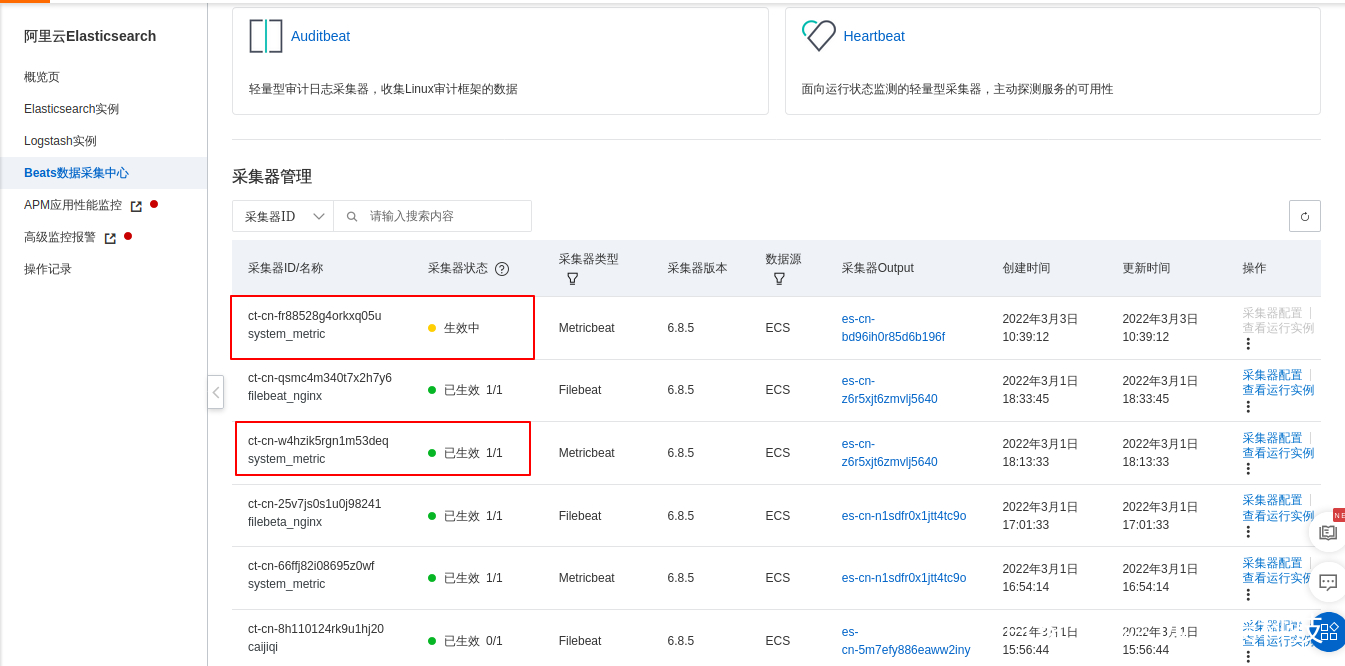Image resolution: width=1345 pixels, height=666 pixels.
Task: Go to 概览页 in sidebar
Action: click(x=42, y=77)
